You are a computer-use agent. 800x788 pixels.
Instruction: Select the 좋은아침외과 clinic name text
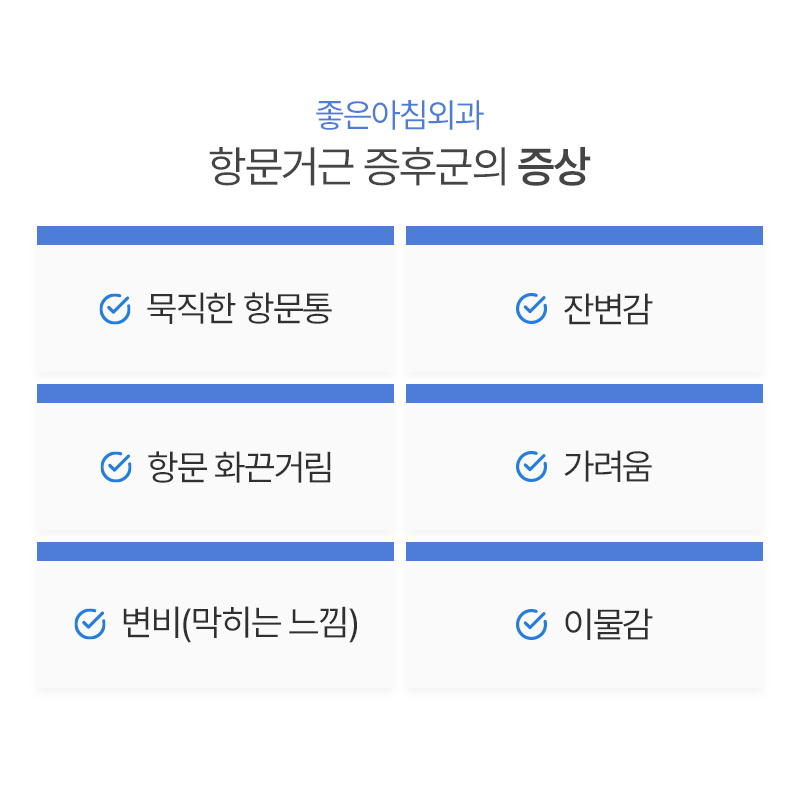[x=399, y=115]
